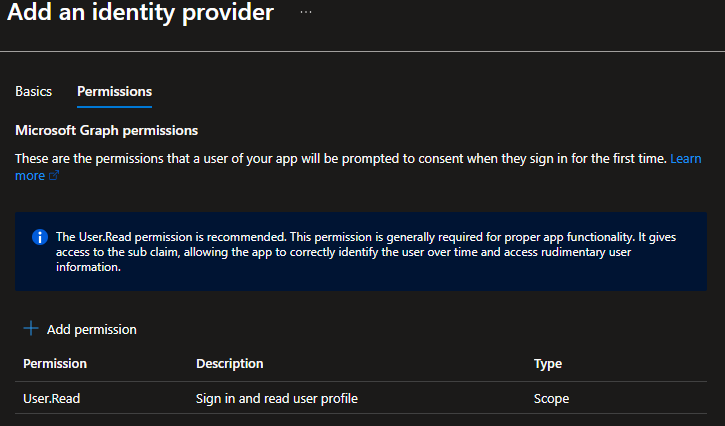Viewport: 725px width, 426px height.
Task: Select the User.Read permission entry in table
Action: click(x=52, y=398)
